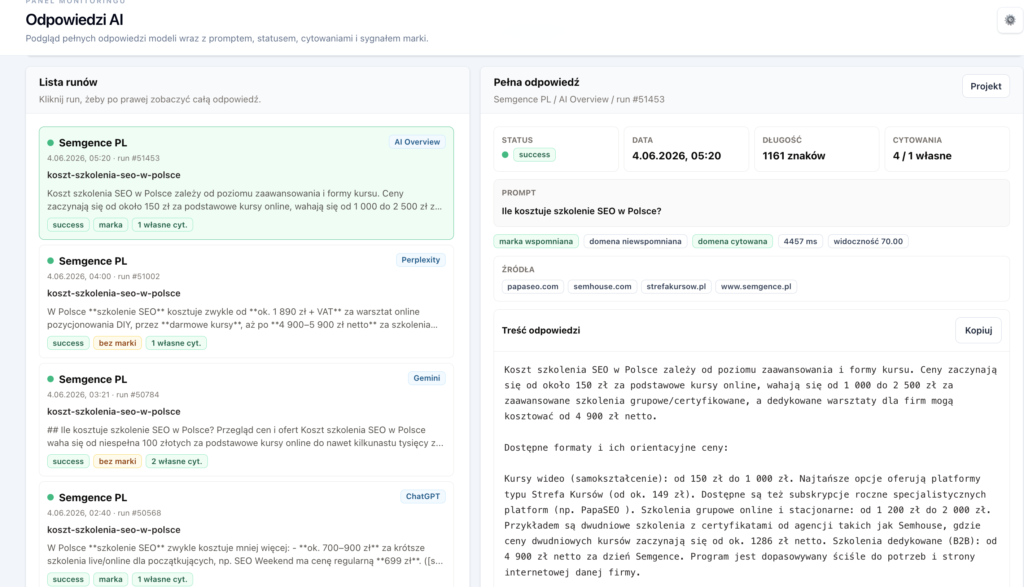Click the AI Overview badge
Viewport: 1024px width, 587px height.
point(417,142)
